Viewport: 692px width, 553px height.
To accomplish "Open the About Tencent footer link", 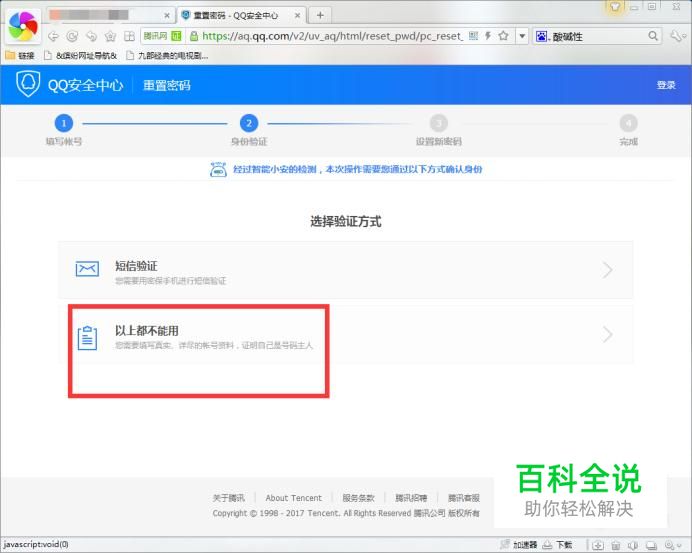I will pyautogui.click(x=293, y=498).
